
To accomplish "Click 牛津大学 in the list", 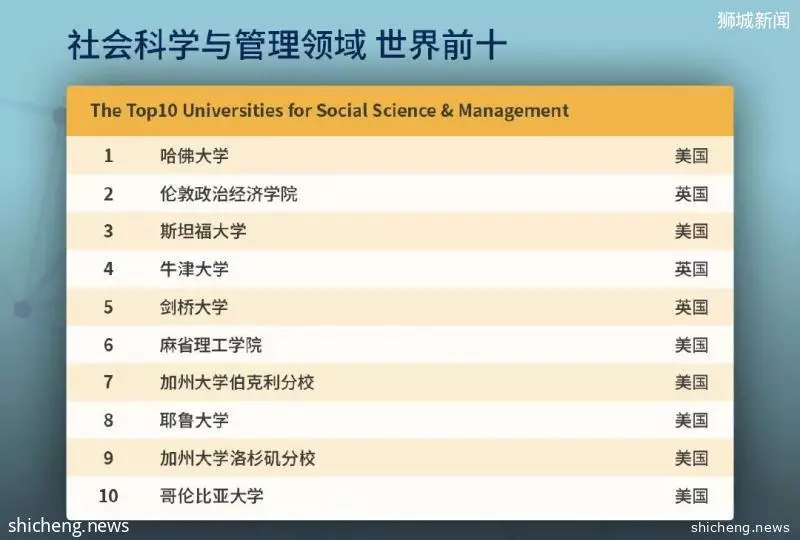I will tap(194, 269).
